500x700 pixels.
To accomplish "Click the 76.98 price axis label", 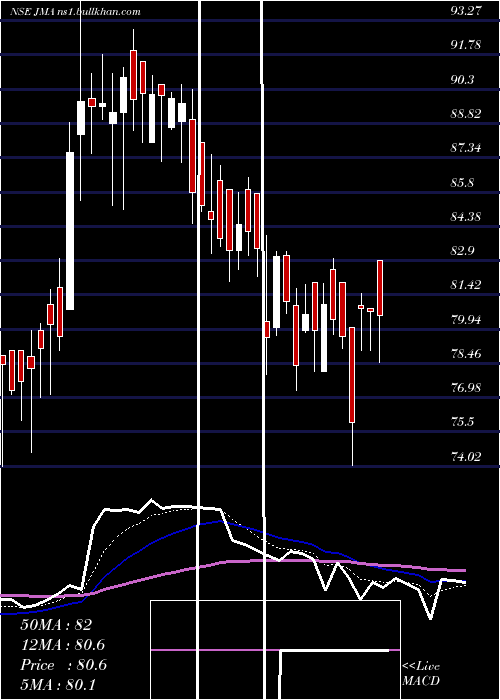I will [x=466, y=388].
